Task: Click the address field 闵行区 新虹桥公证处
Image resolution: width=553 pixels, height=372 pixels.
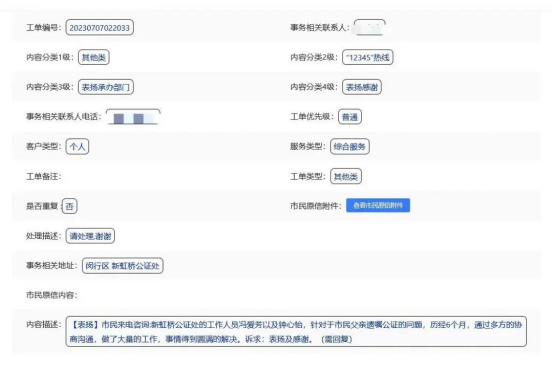Action: coord(123,266)
